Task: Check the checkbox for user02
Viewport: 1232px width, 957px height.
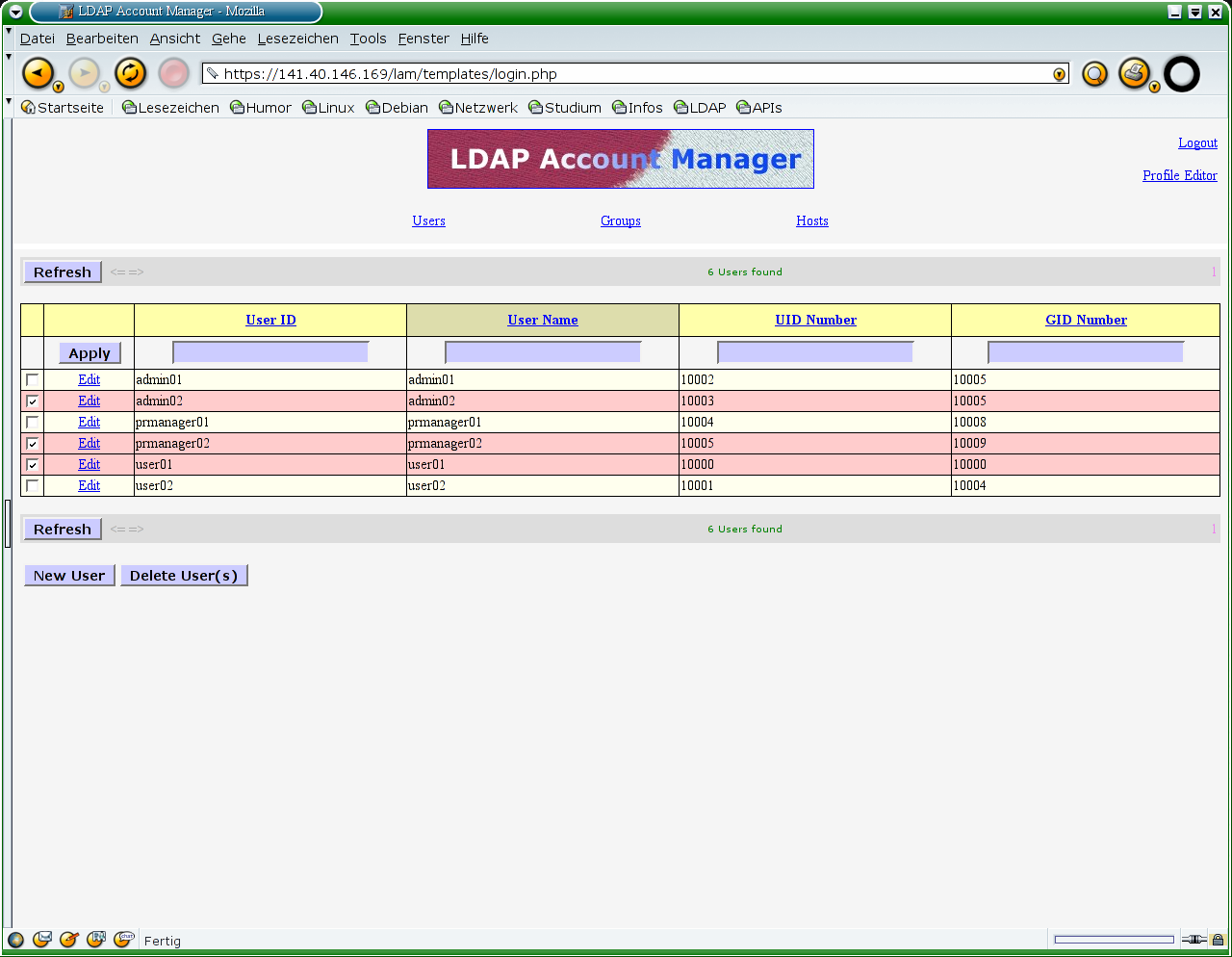Action: tap(33, 486)
